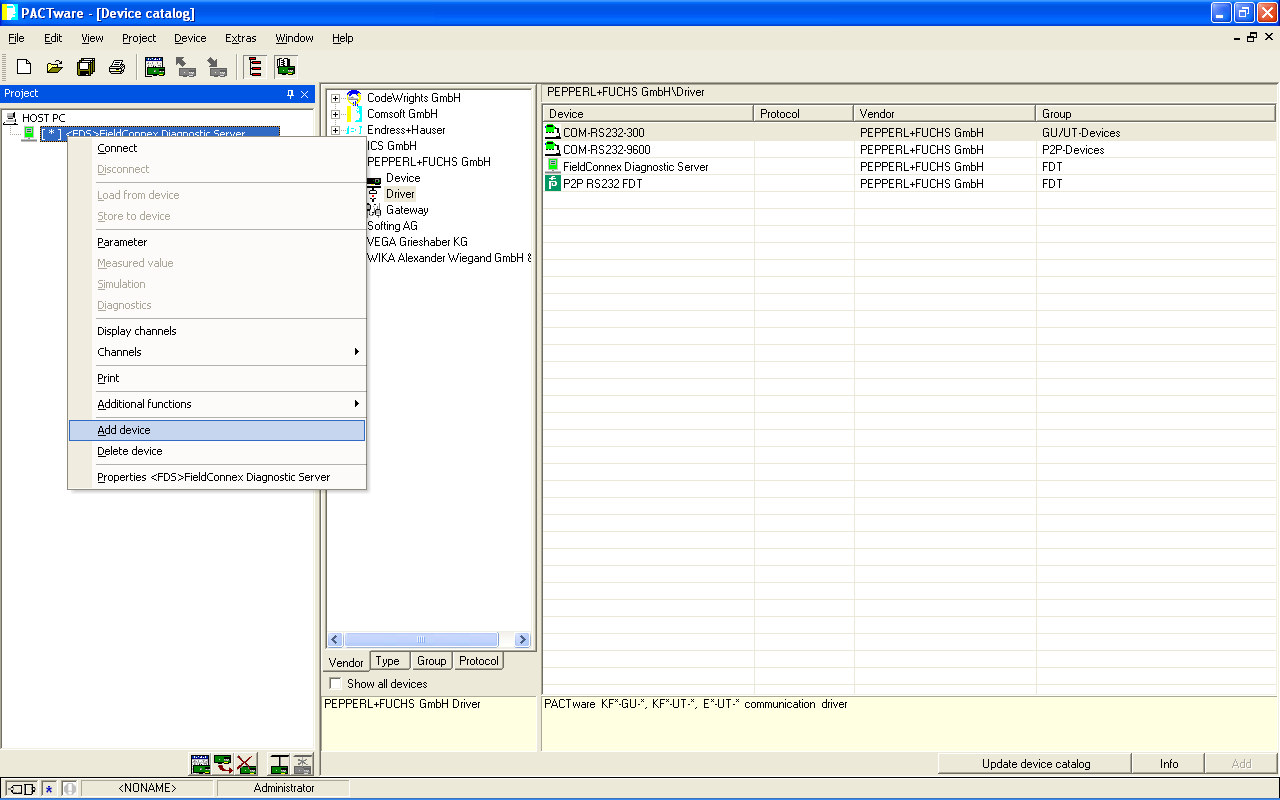
Task: Click the CodeWrights GmbH vendor icon
Action: point(353,98)
